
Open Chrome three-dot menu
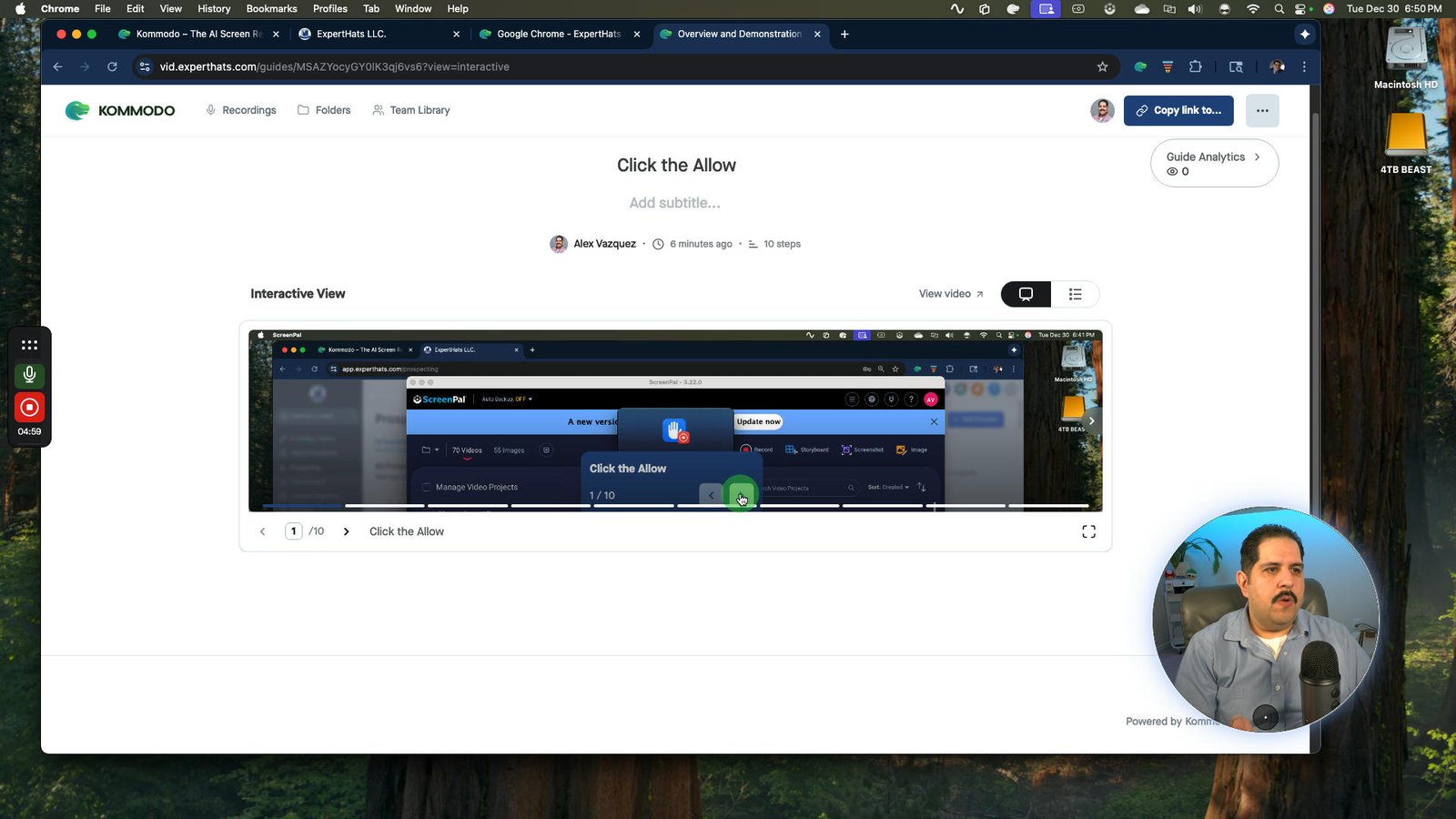[x=1304, y=66]
